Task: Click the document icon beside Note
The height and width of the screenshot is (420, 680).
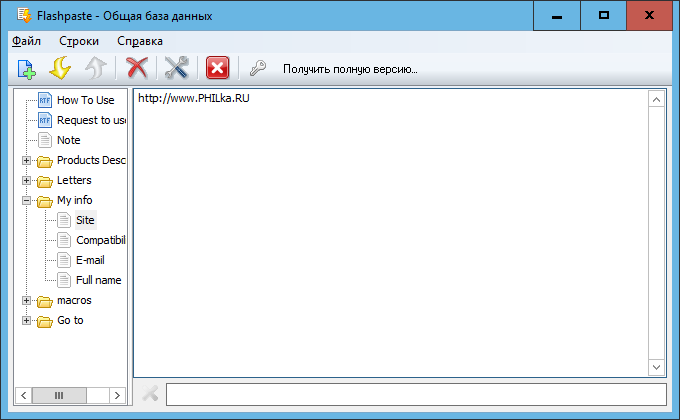Action: coord(45,140)
